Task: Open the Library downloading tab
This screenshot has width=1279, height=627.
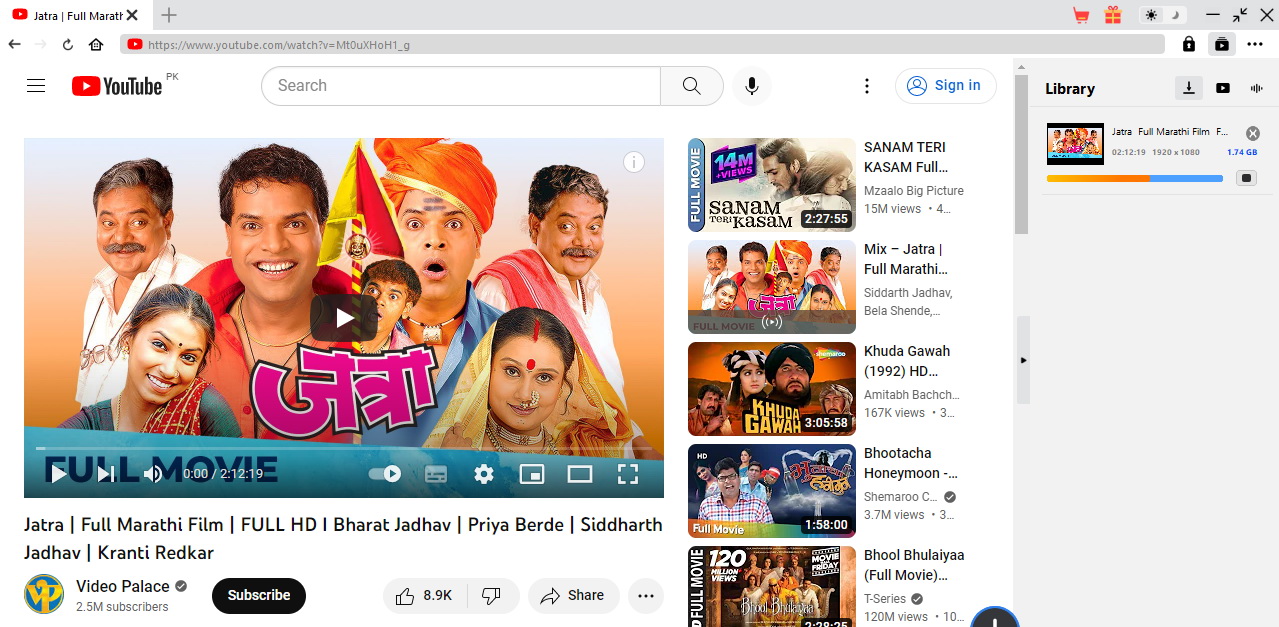Action: pos(1188,88)
